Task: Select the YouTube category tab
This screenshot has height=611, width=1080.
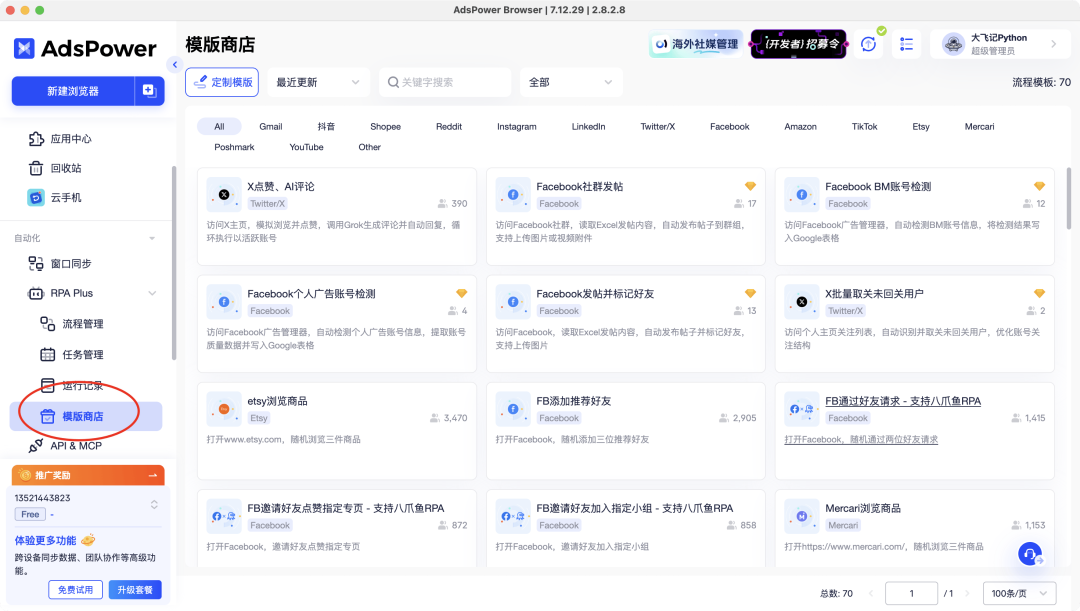Action: point(307,147)
